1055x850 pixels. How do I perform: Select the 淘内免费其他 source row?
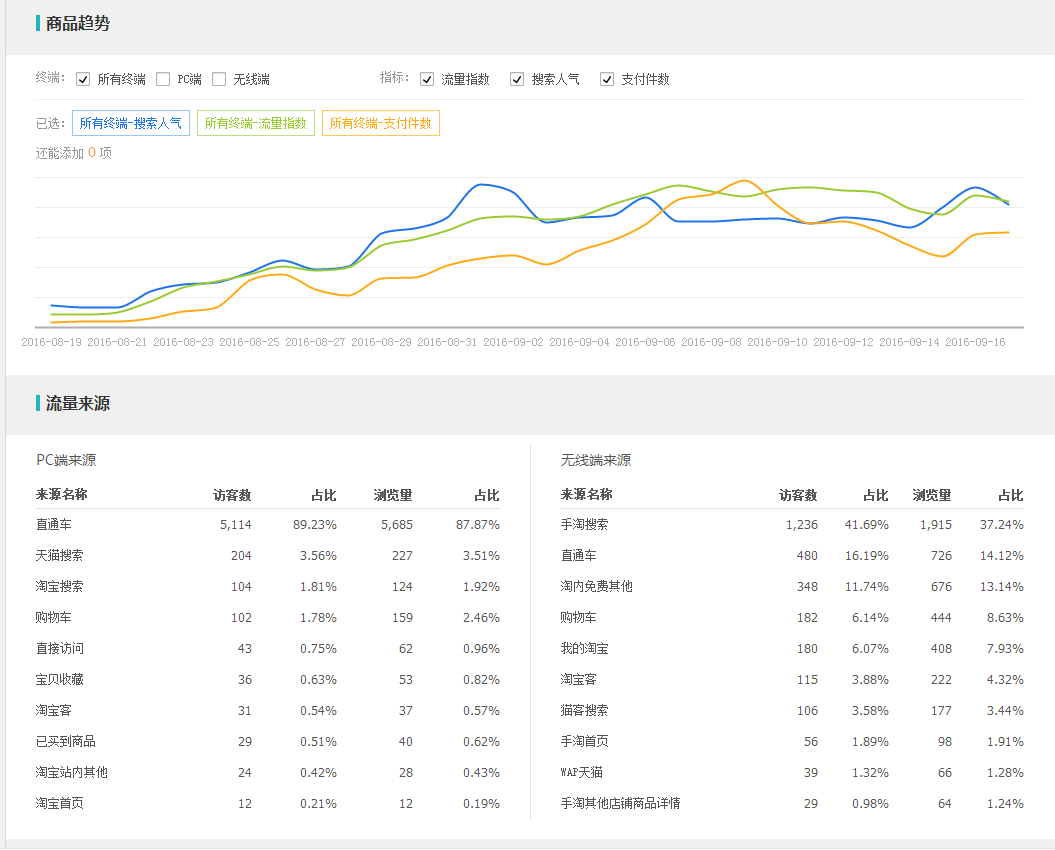click(x=792, y=586)
